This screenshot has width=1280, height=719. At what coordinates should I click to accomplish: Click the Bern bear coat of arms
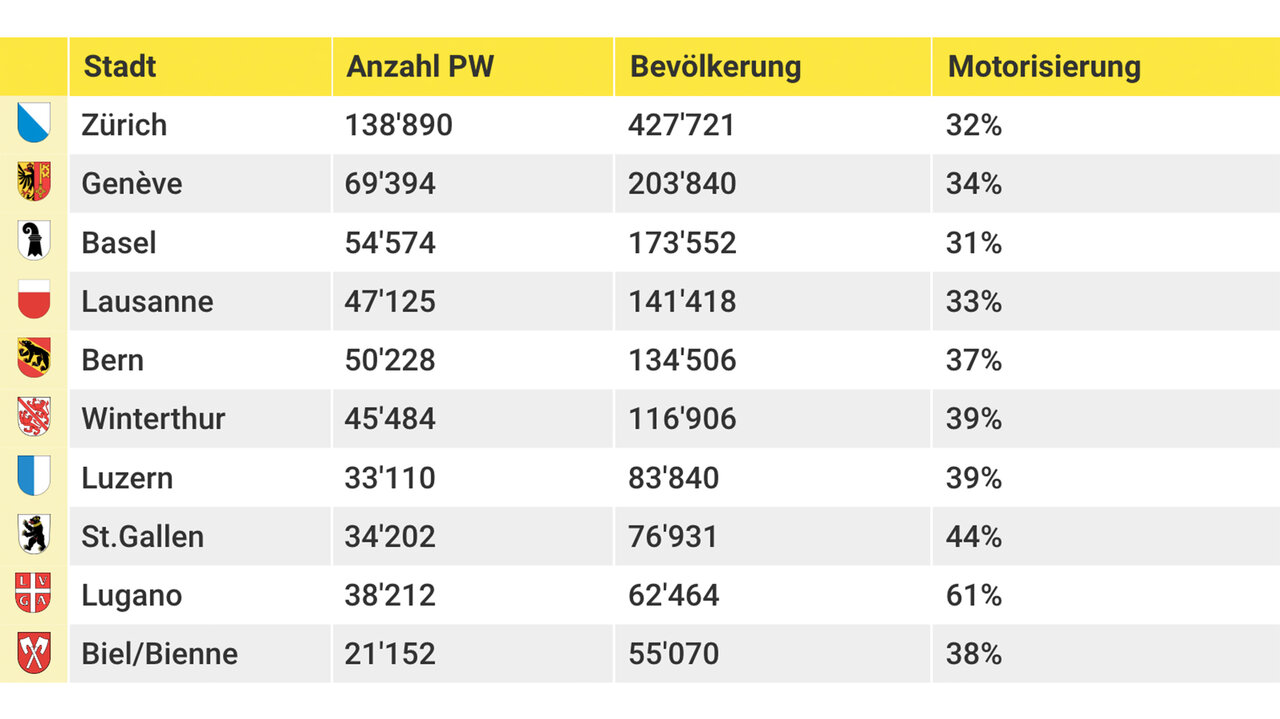coord(33,358)
